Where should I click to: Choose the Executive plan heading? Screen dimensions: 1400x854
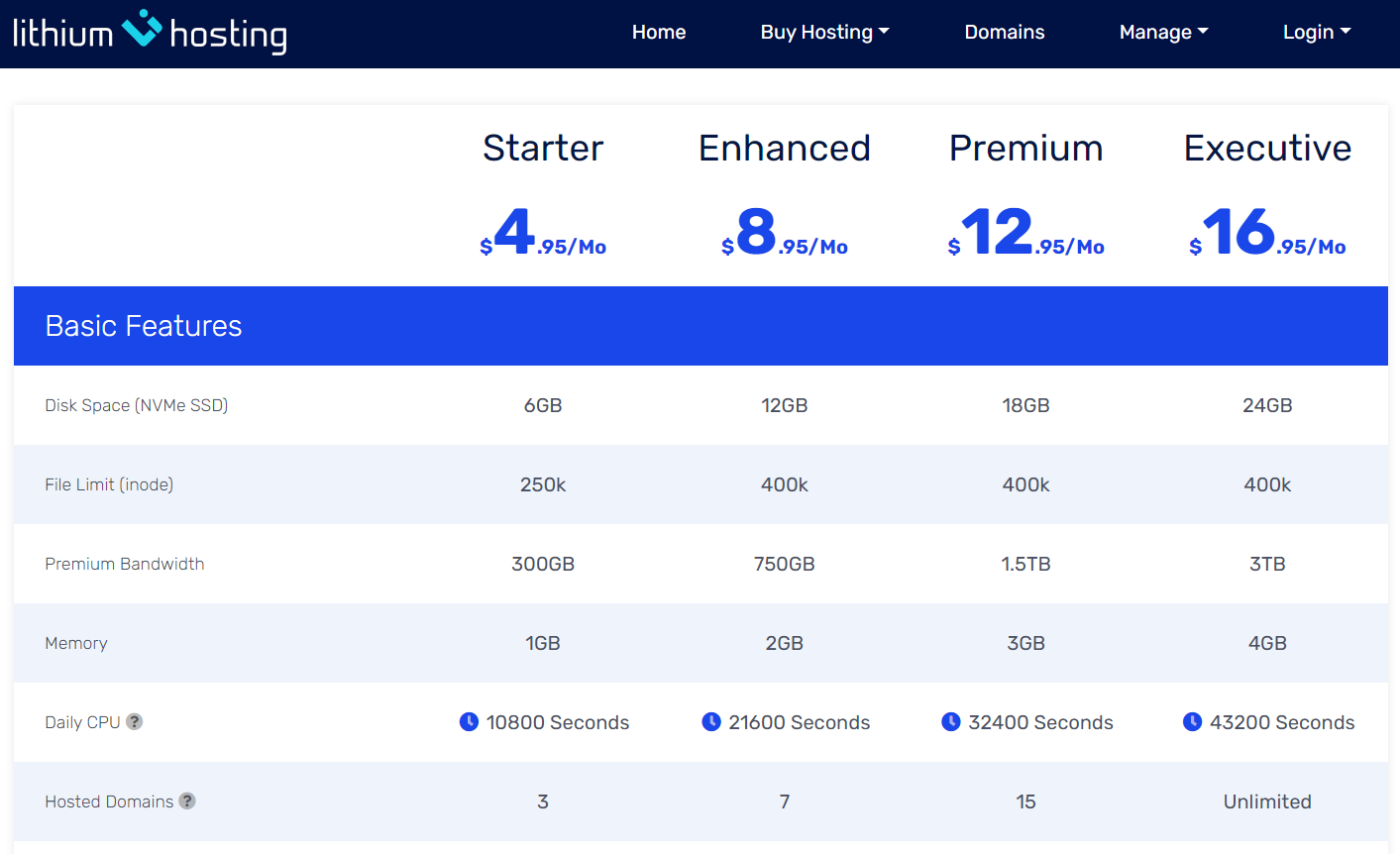pos(1267,148)
